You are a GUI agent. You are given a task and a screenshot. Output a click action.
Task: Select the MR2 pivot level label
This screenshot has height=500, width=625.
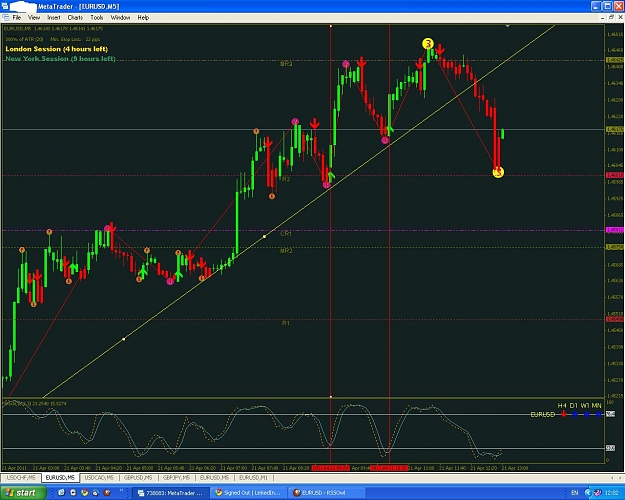tap(286, 251)
